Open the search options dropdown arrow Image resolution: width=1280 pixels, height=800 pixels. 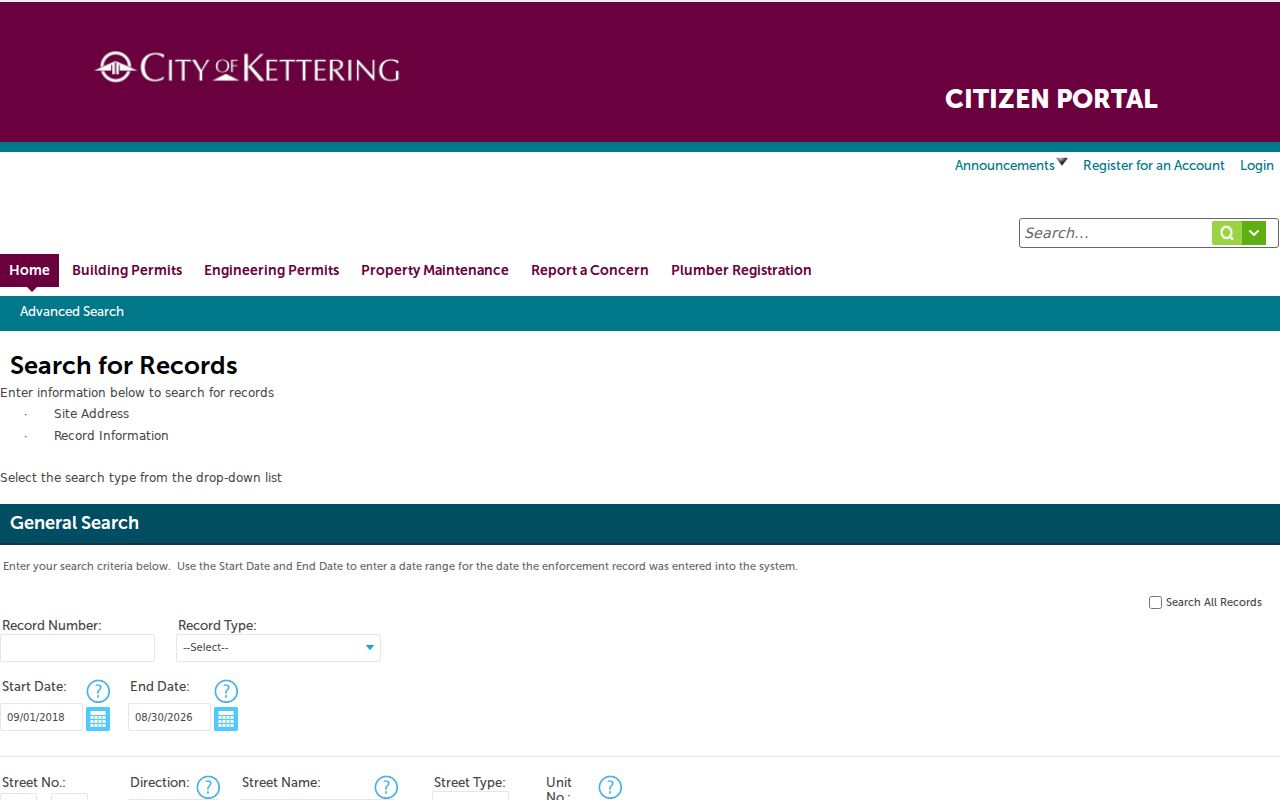1254,233
